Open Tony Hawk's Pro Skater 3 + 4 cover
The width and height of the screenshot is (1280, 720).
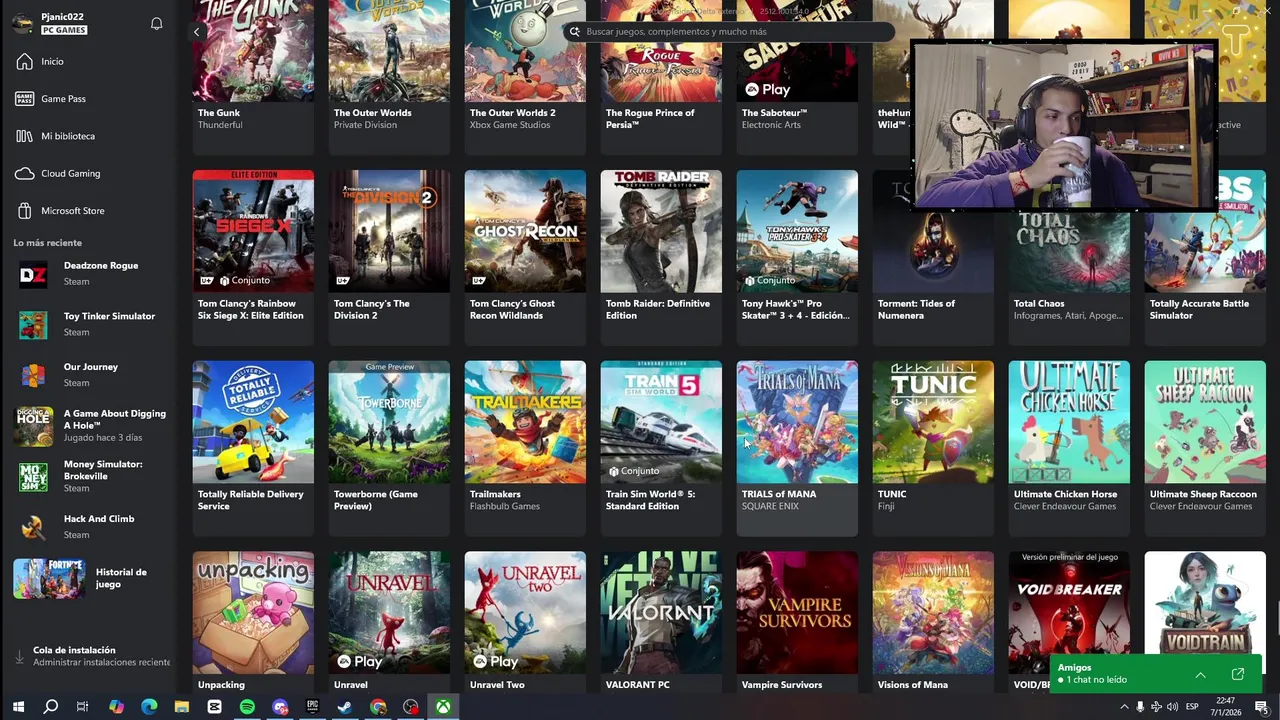coord(797,231)
